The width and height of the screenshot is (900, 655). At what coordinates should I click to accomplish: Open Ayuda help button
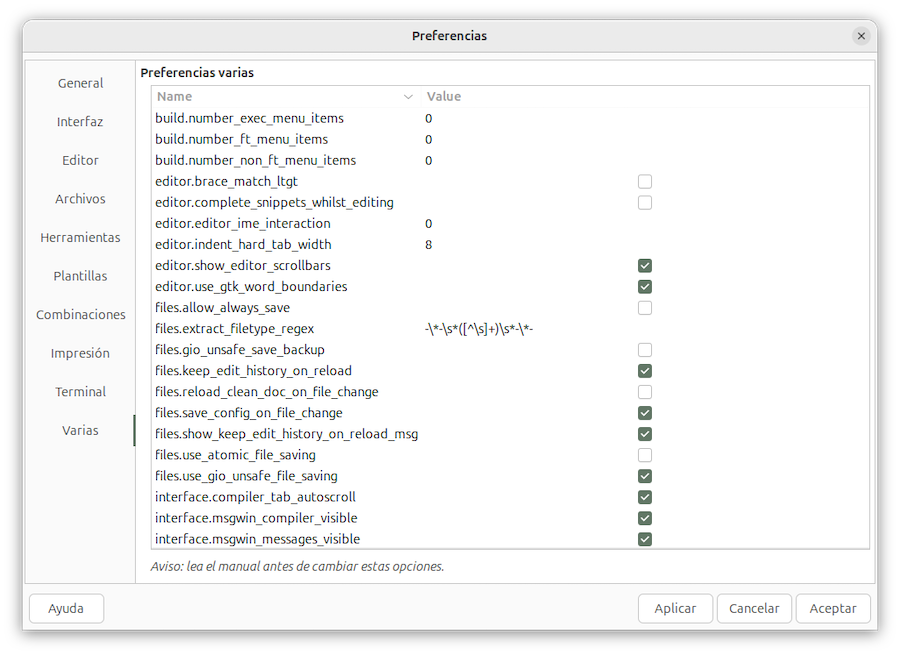(66, 608)
